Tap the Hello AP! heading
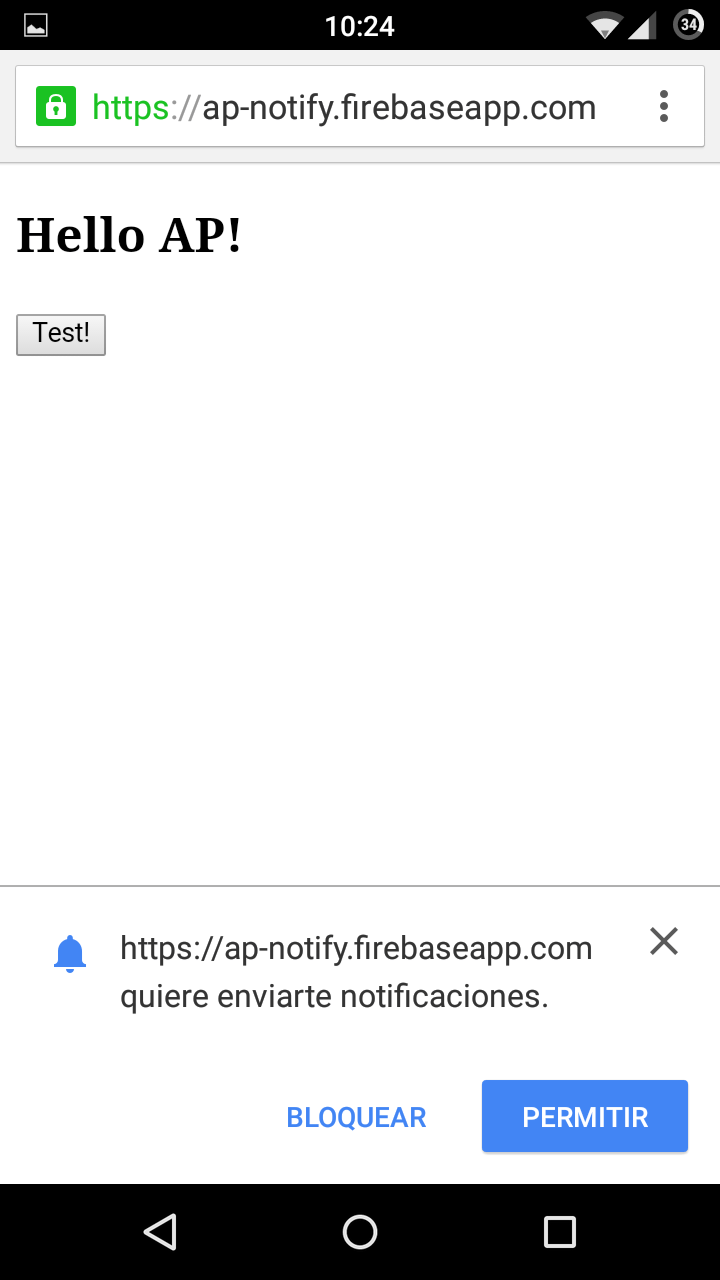 point(130,236)
